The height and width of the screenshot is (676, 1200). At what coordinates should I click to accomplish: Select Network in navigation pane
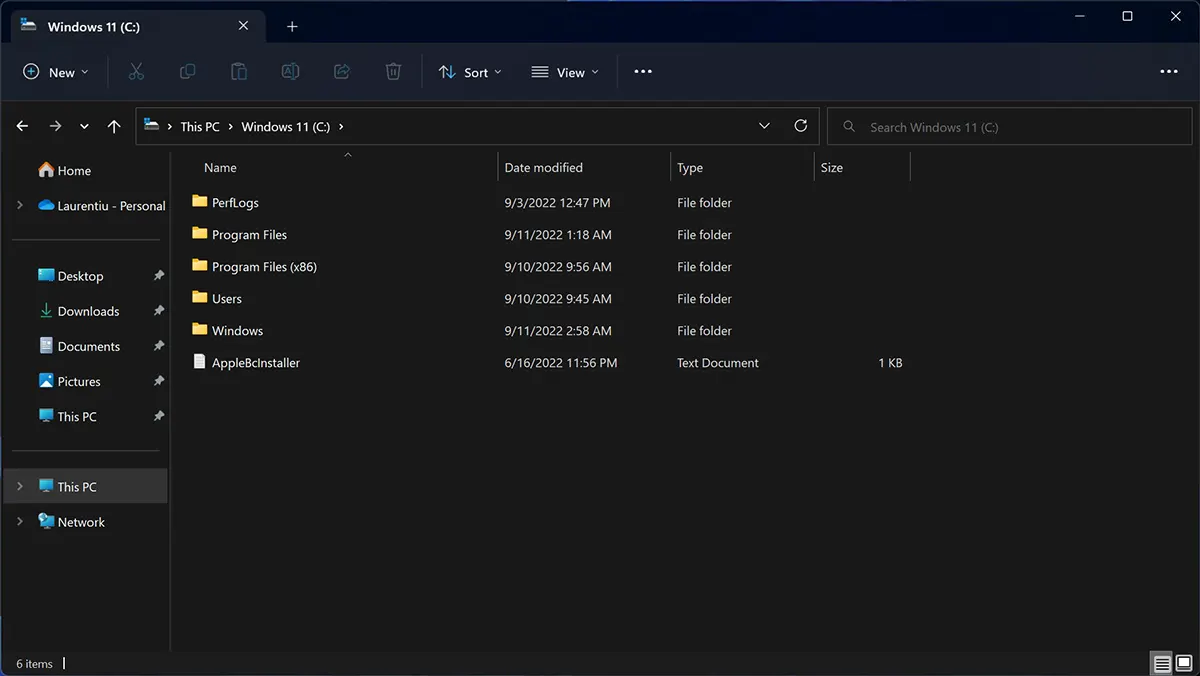pyautogui.click(x=71, y=522)
